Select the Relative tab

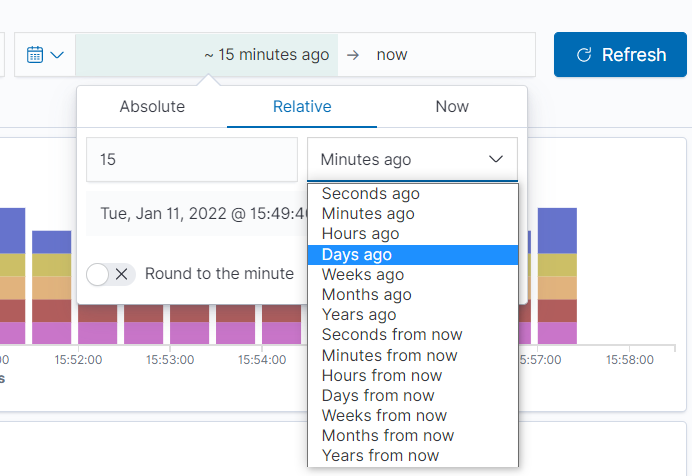point(302,107)
